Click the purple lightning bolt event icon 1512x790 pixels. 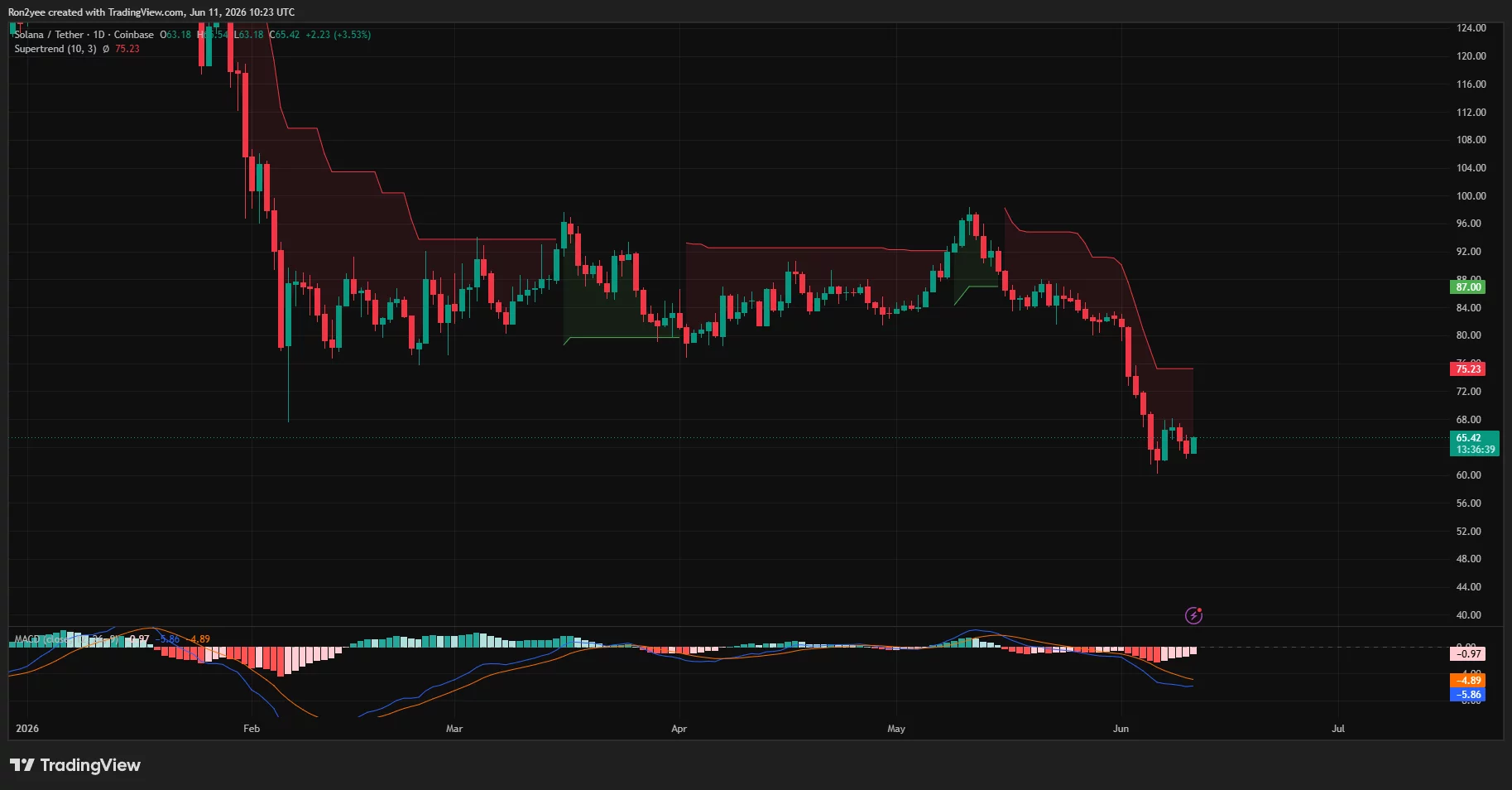click(x=1193, y=615)
